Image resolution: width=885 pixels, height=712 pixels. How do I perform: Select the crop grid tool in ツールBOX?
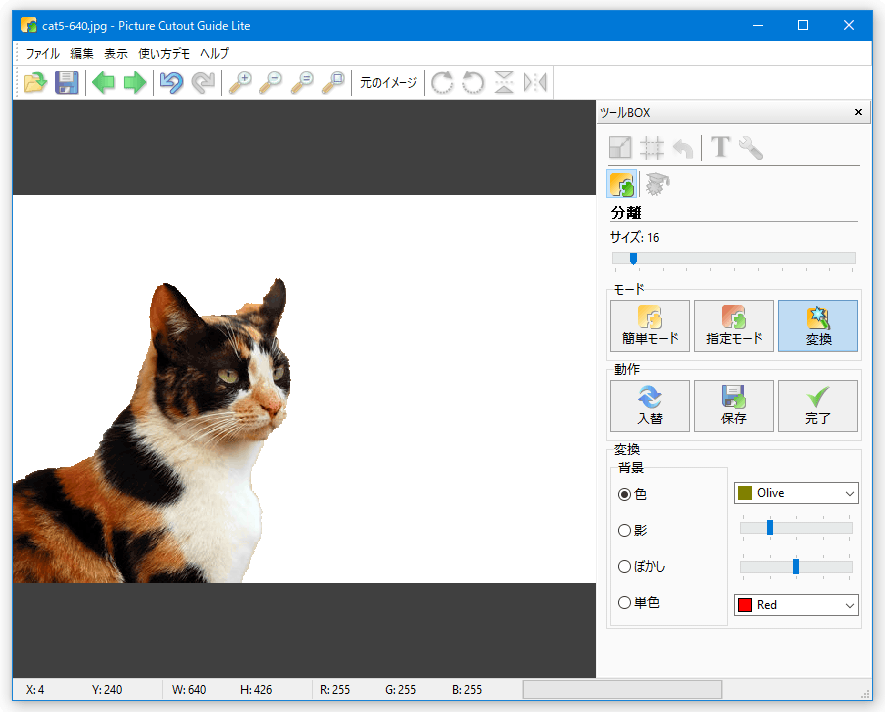pos(651,148)
